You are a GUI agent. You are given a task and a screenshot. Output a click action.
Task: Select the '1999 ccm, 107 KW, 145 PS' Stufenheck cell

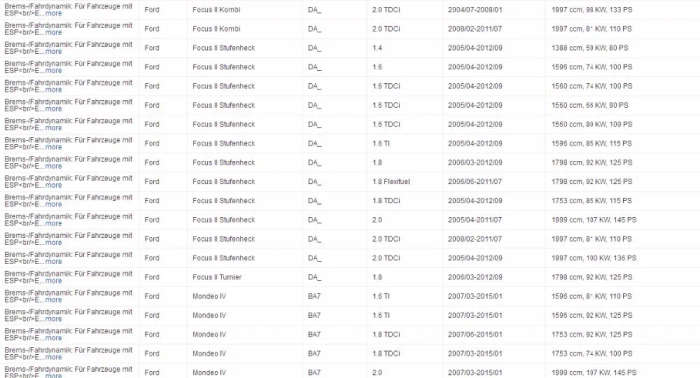tap(594, 220)
